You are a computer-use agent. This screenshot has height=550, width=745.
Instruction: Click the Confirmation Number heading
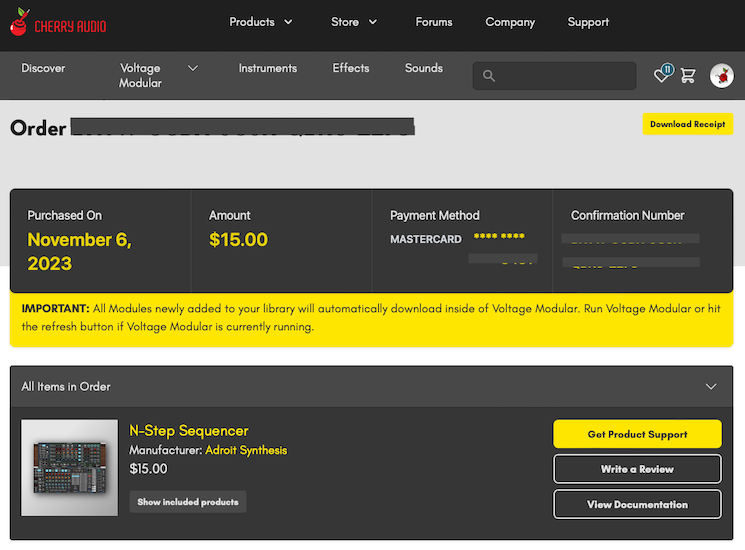coord(628,216)
